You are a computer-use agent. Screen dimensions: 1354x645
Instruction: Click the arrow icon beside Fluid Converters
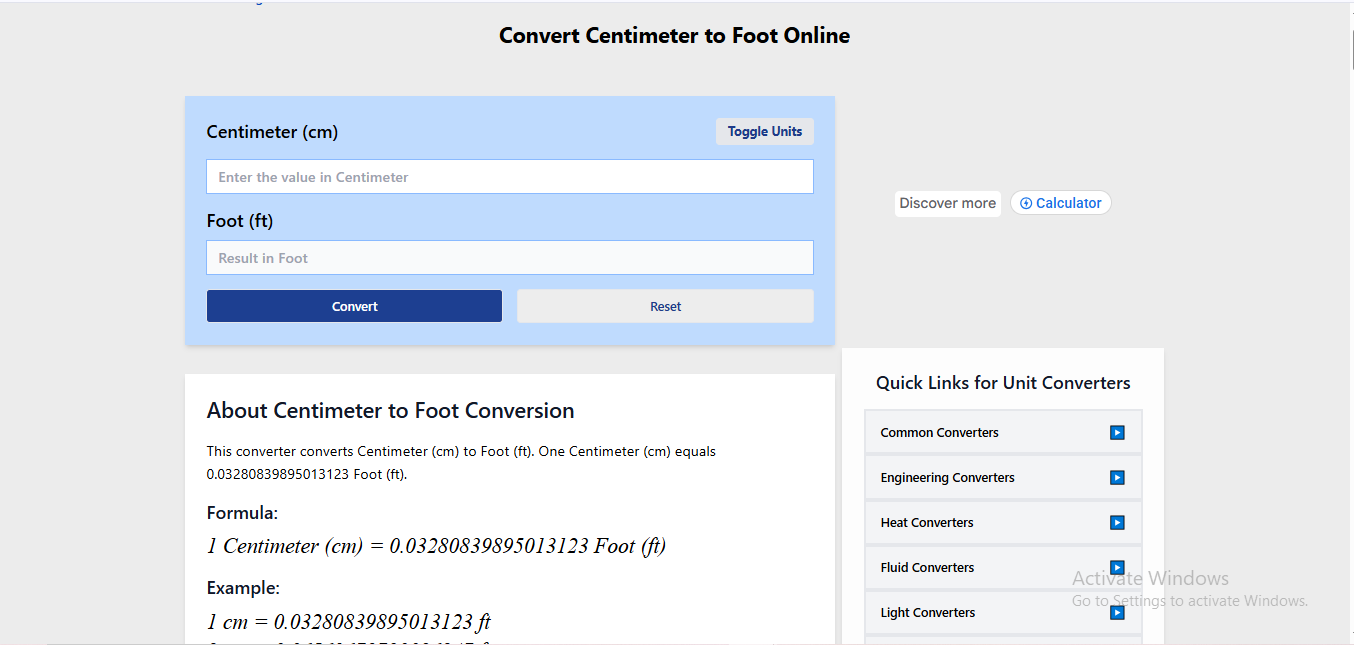(1116, 567)
